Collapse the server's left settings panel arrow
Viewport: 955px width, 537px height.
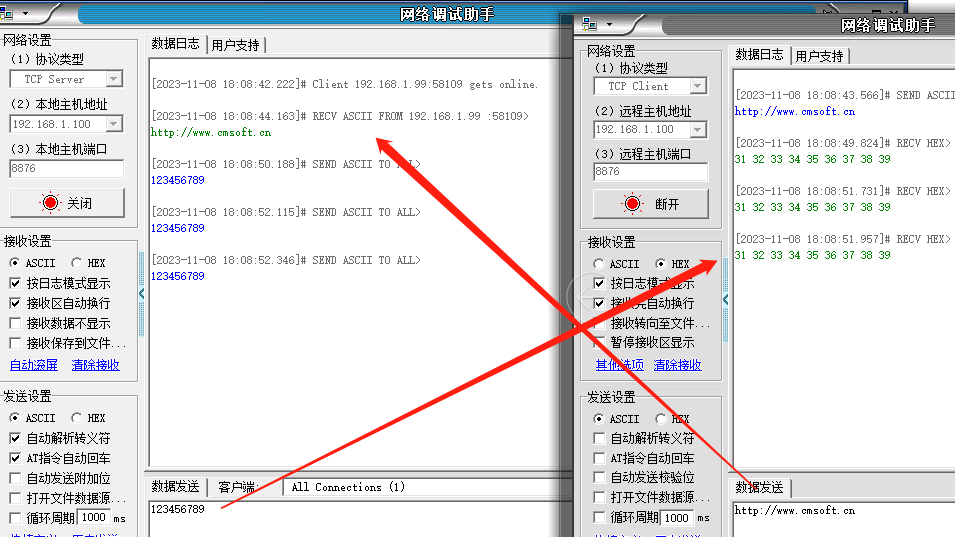coord(142,293)
